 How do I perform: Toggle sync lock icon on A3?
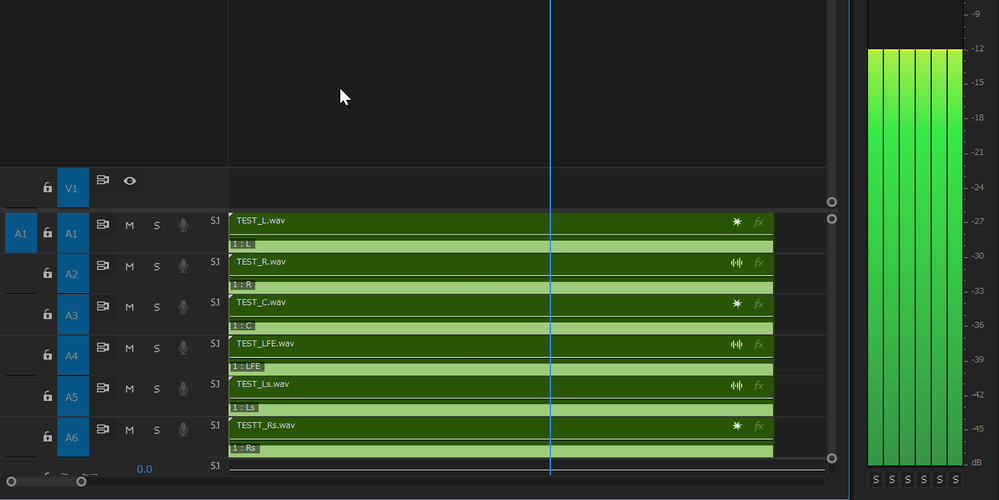click(x=103, y=306)
